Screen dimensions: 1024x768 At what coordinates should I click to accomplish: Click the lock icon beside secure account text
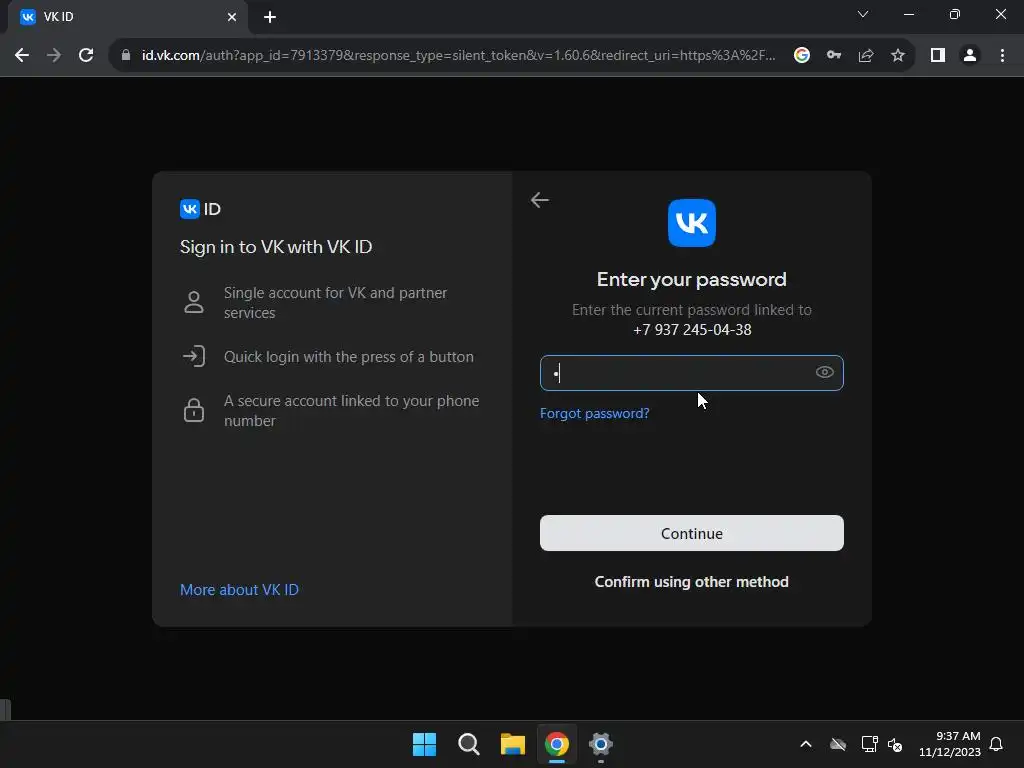(194, 410)
